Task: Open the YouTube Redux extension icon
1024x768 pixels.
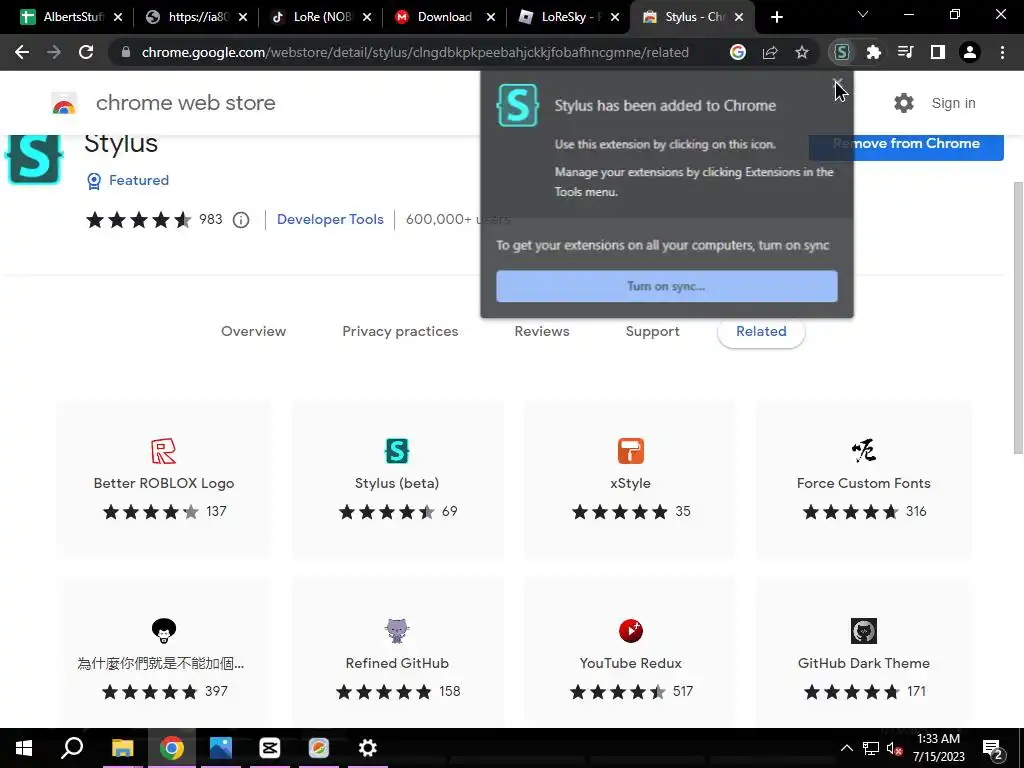Action: click(x=630, y=630)
